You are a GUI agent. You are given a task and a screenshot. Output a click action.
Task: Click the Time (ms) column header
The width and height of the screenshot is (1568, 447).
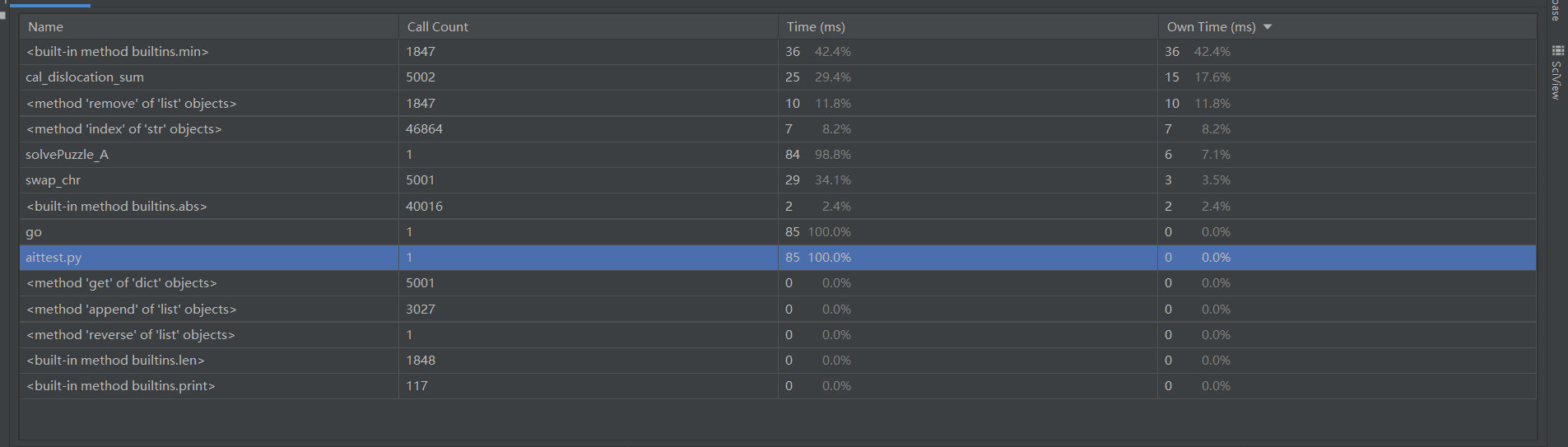tap(815, 27)
